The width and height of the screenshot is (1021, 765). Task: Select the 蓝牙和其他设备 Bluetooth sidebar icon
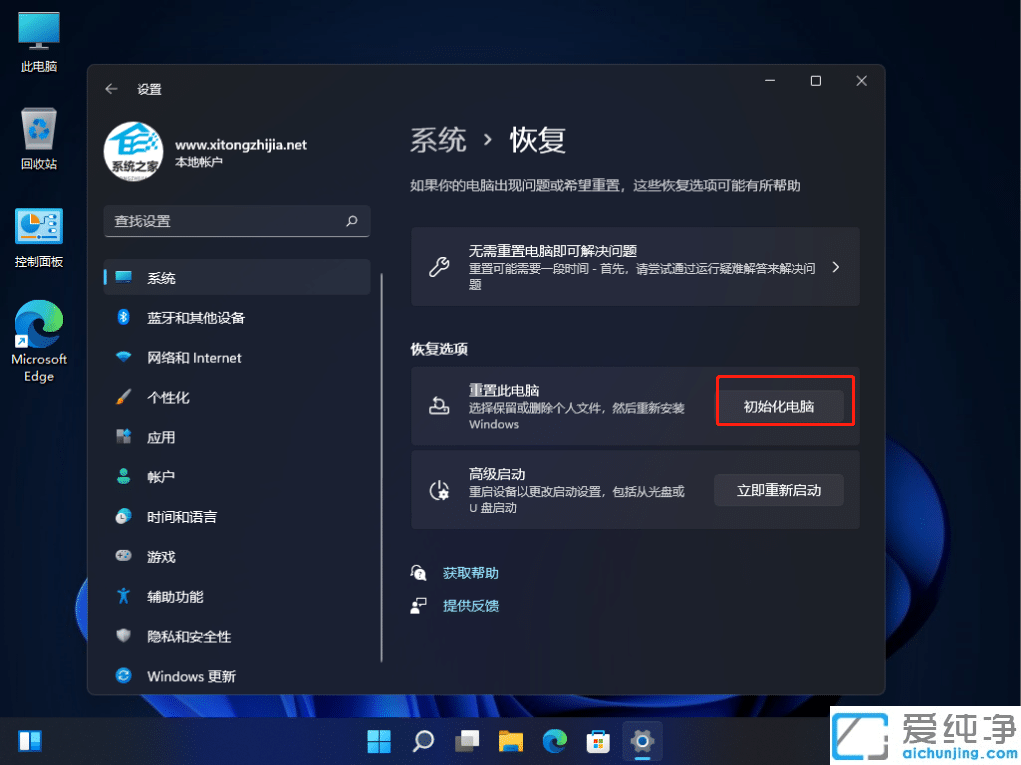(x=122, y=318)
